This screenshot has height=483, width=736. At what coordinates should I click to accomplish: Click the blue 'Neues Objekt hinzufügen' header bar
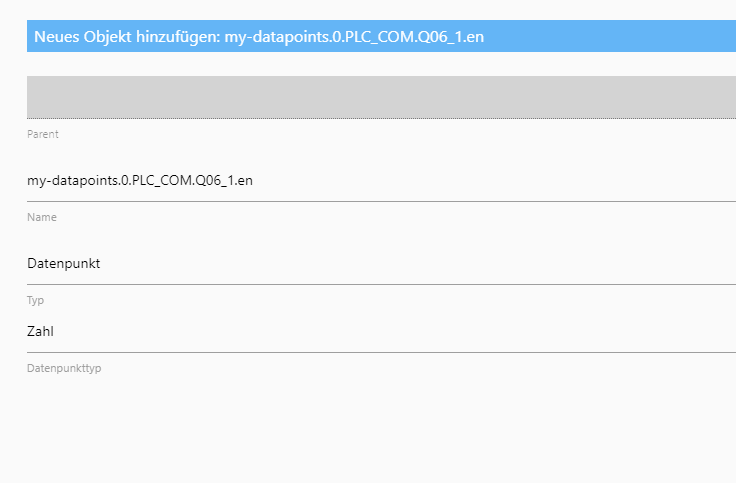click(x=381, y=36)
